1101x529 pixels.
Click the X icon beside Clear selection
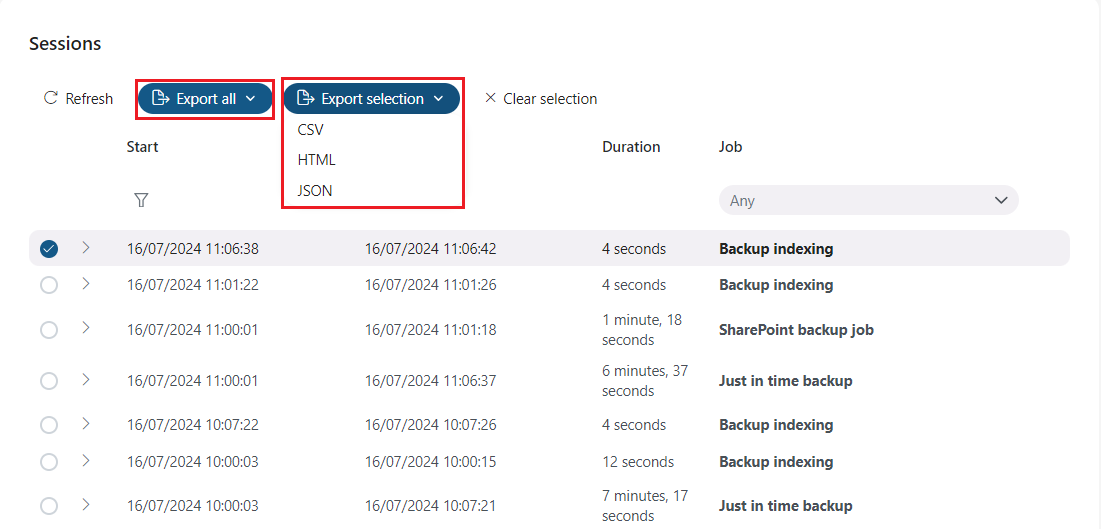pos(490,98)
